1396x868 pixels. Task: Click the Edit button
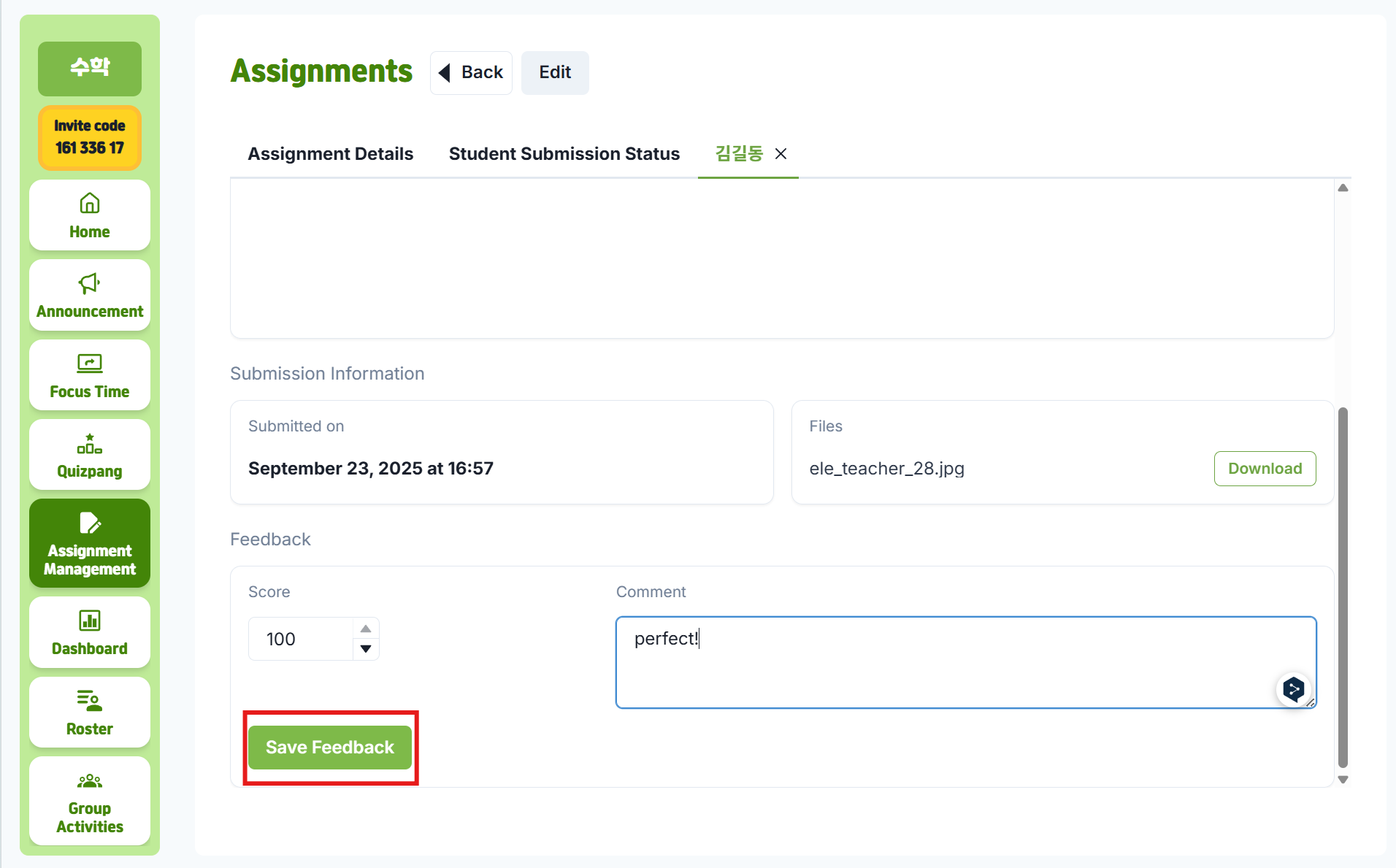coord(555,72)
